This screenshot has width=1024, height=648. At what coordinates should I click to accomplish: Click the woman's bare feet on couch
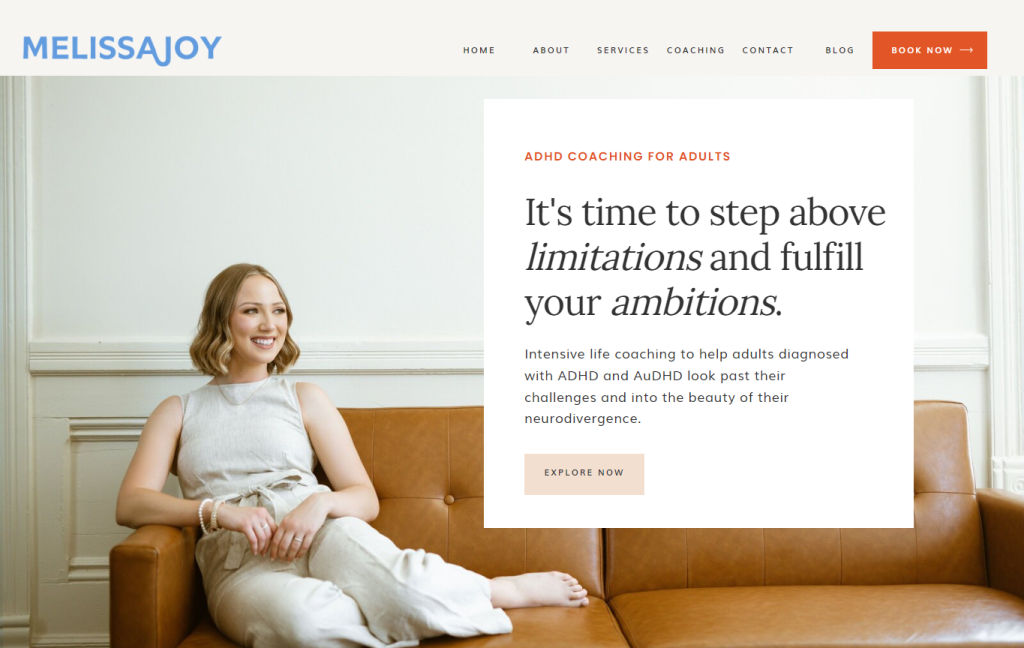click(x=542, y=590)
